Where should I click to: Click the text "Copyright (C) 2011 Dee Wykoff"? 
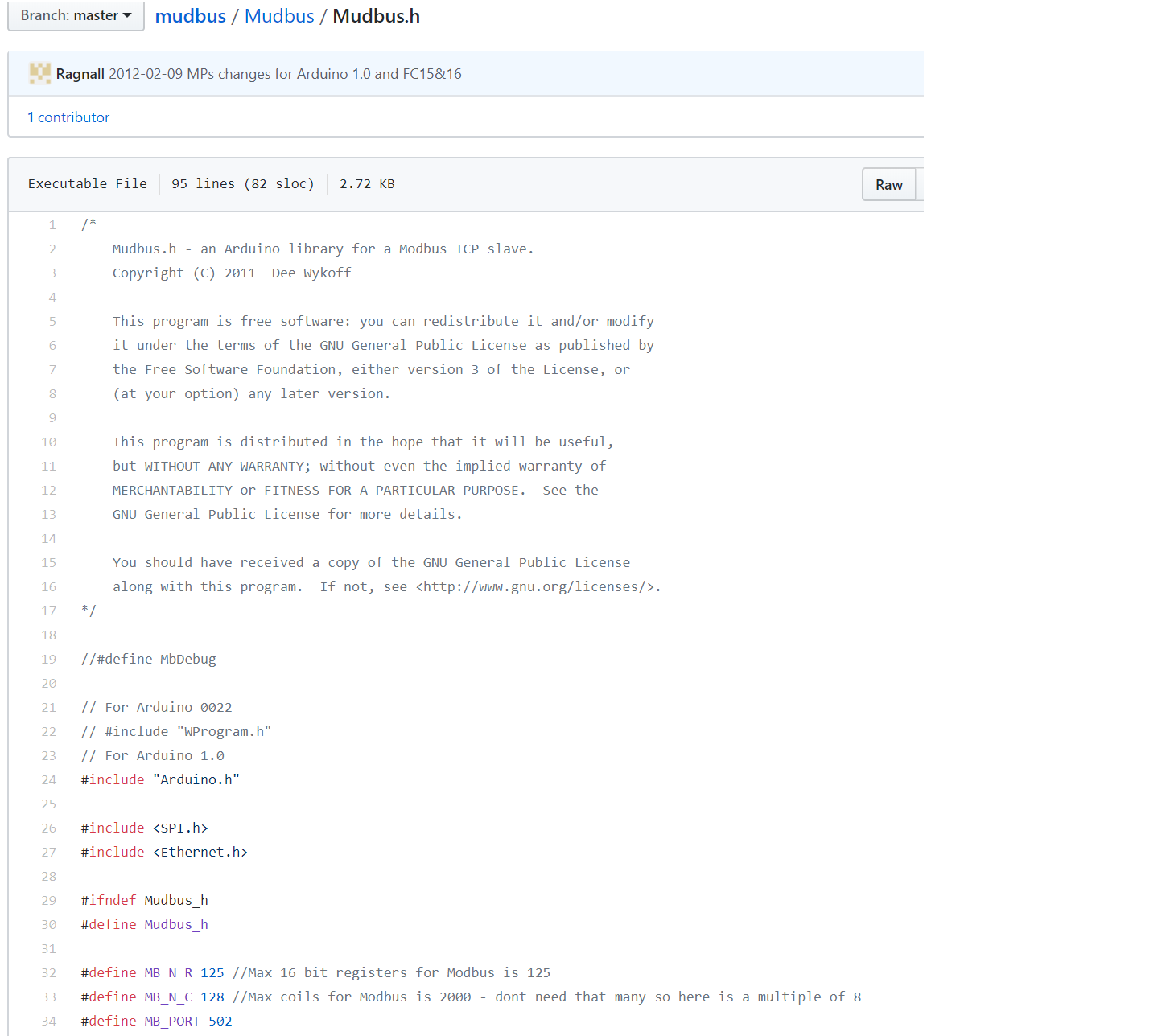point(232,273)
